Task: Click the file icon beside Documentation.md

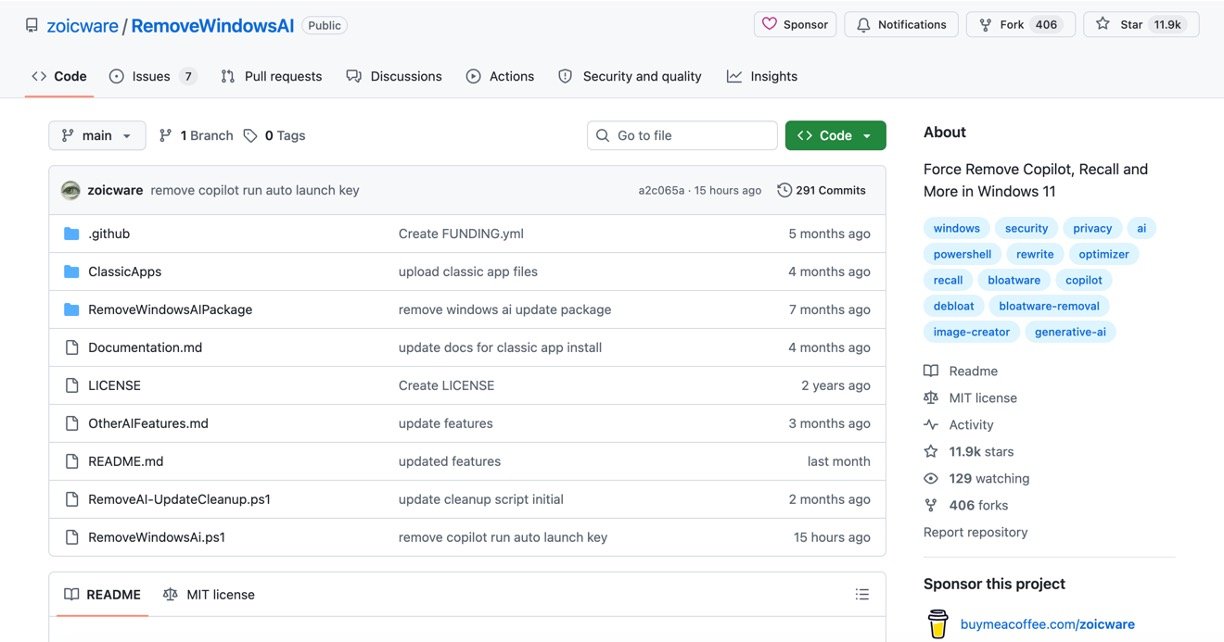Action: click(71, 348)
